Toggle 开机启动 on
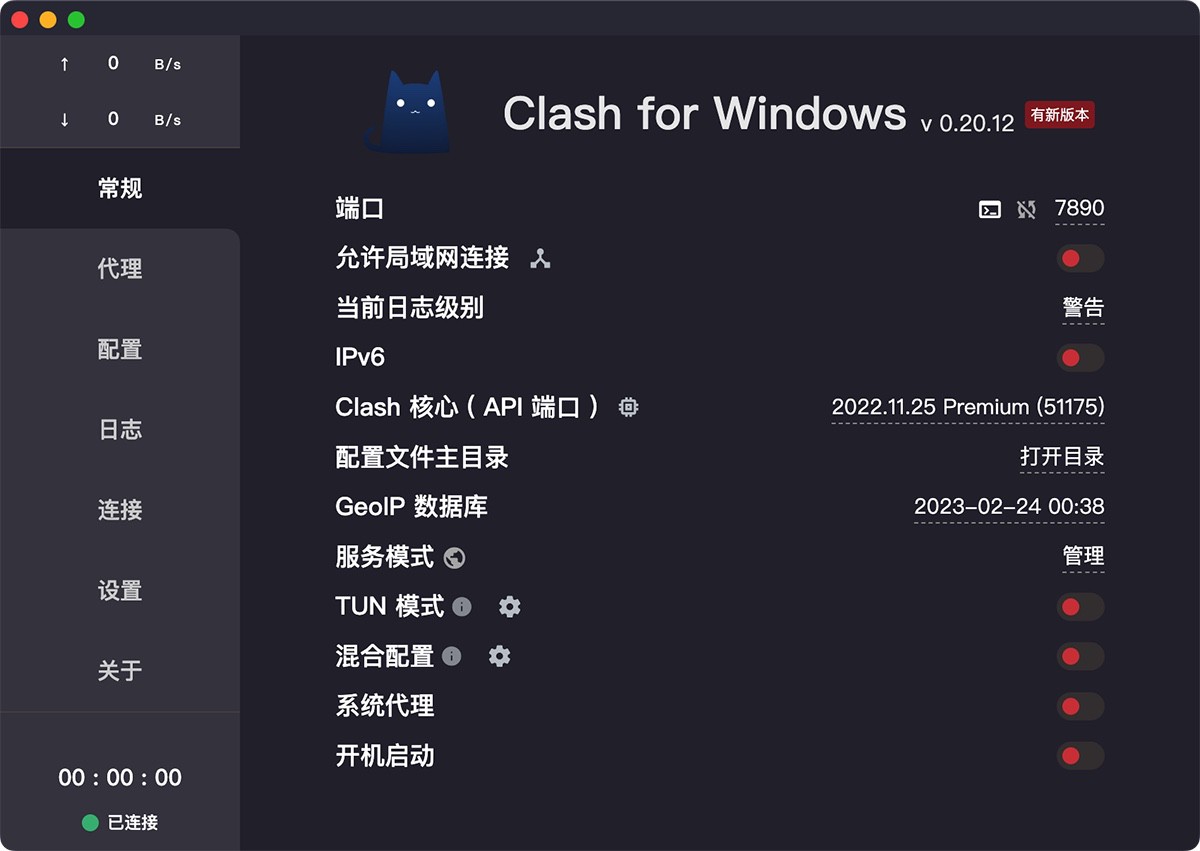This screenshot has height=851, width=1200. point(1080,756)
